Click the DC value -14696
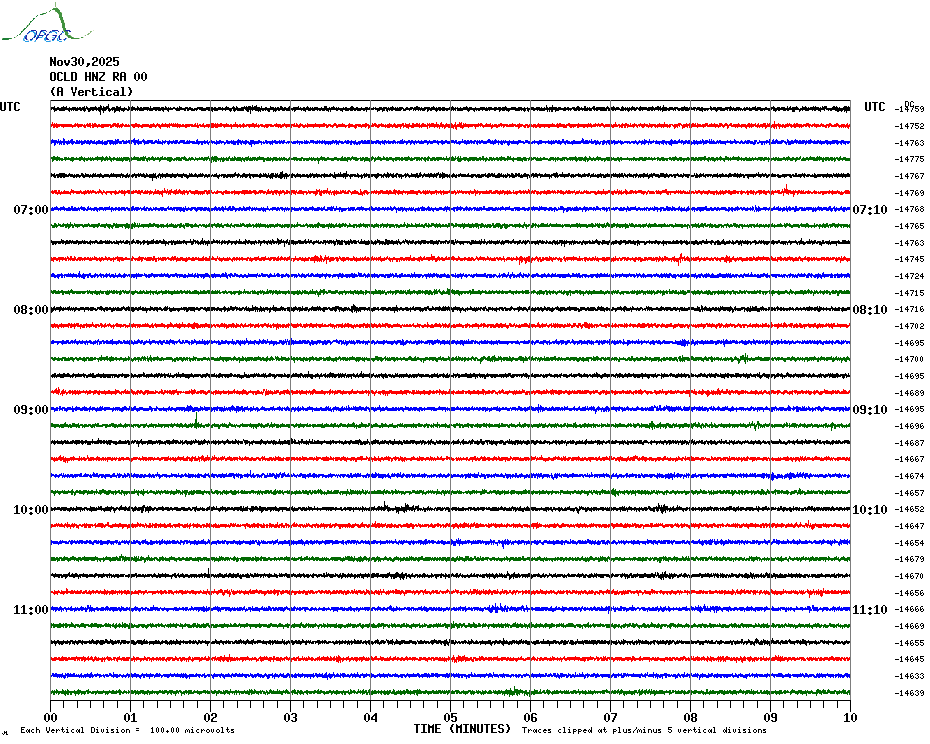 click(910, 426)
